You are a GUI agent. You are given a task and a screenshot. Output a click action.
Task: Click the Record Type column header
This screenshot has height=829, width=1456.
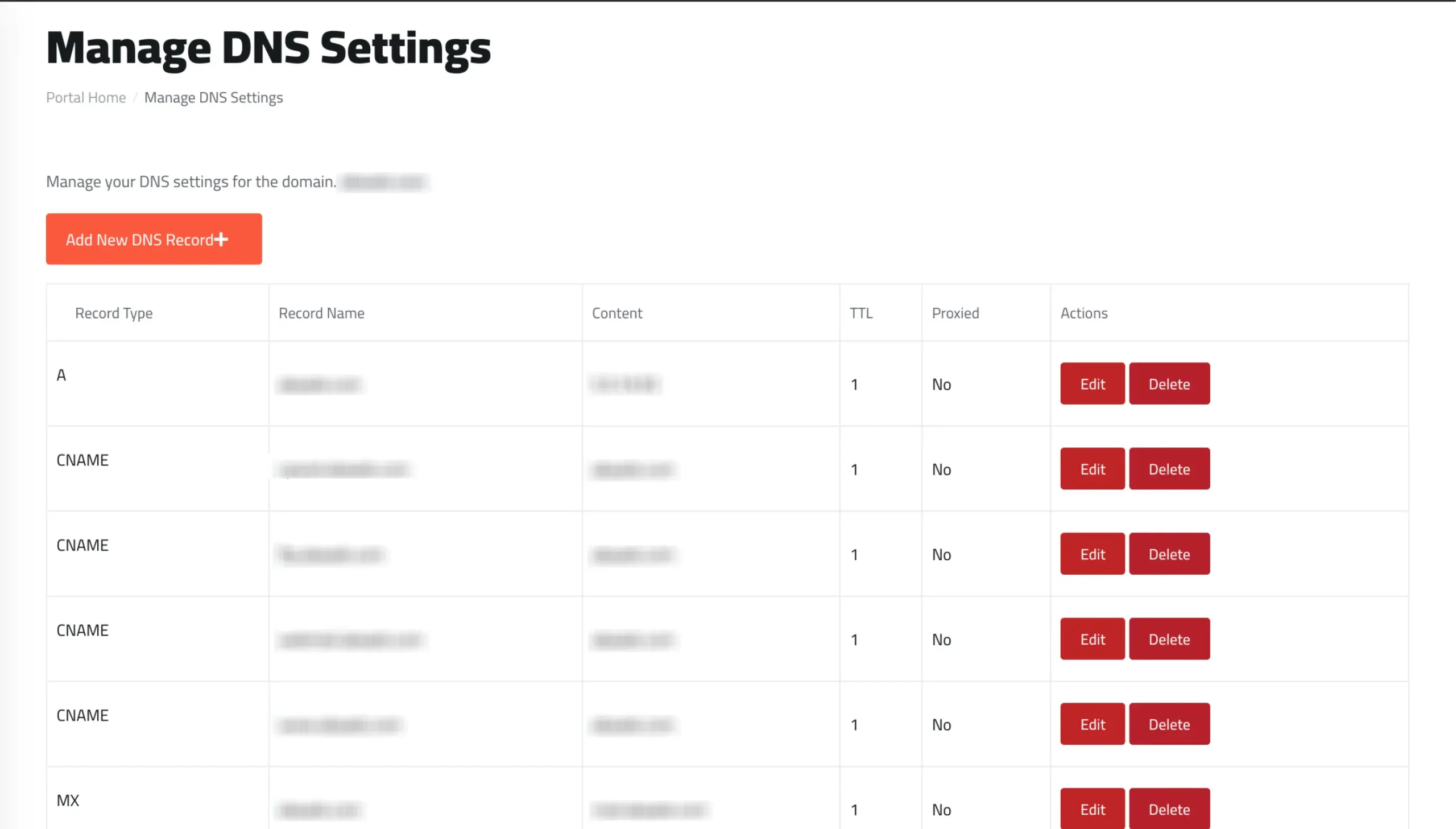pos(114,313)
